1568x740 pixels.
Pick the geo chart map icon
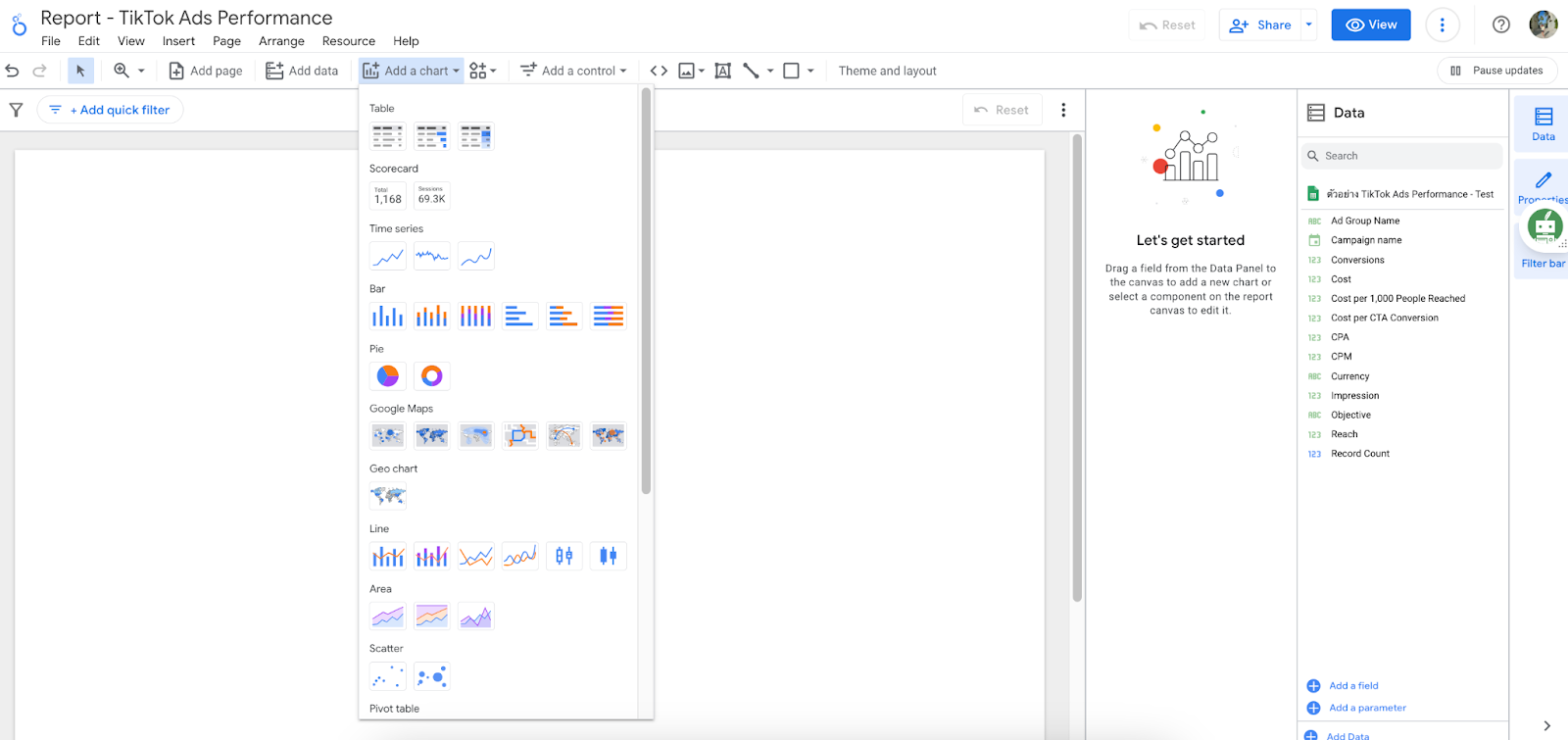pos(388,496)
